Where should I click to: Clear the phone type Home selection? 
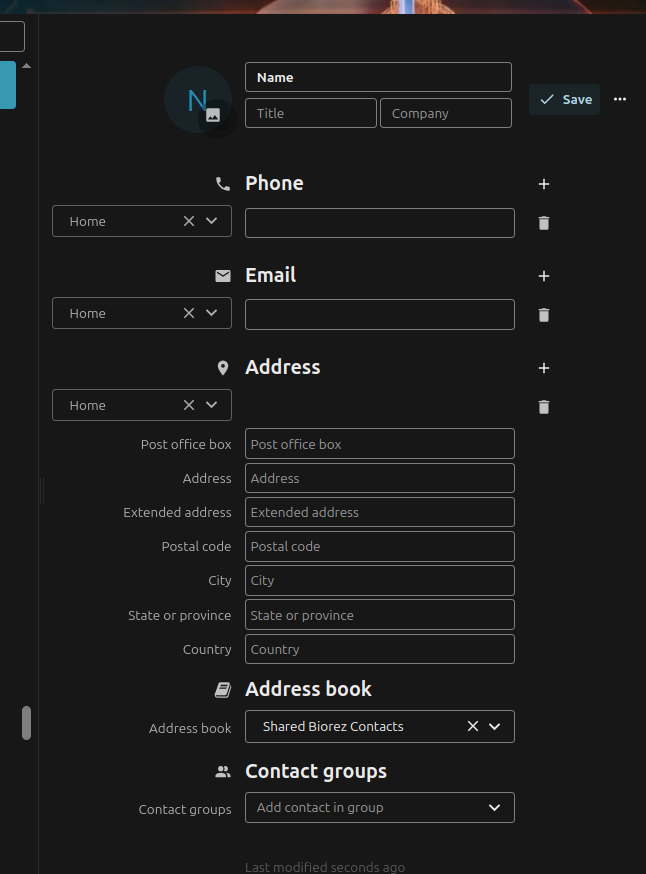(x=189, y=221)
